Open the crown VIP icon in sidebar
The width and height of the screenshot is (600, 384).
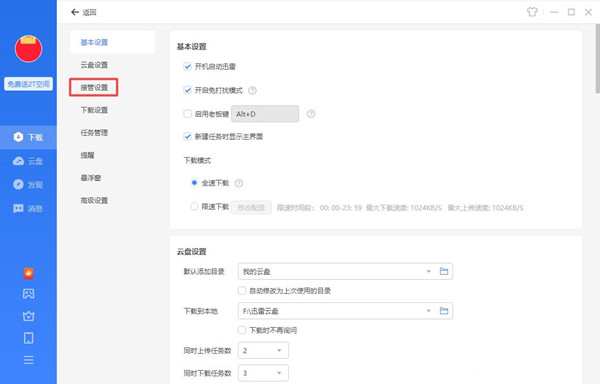(28, 316)
